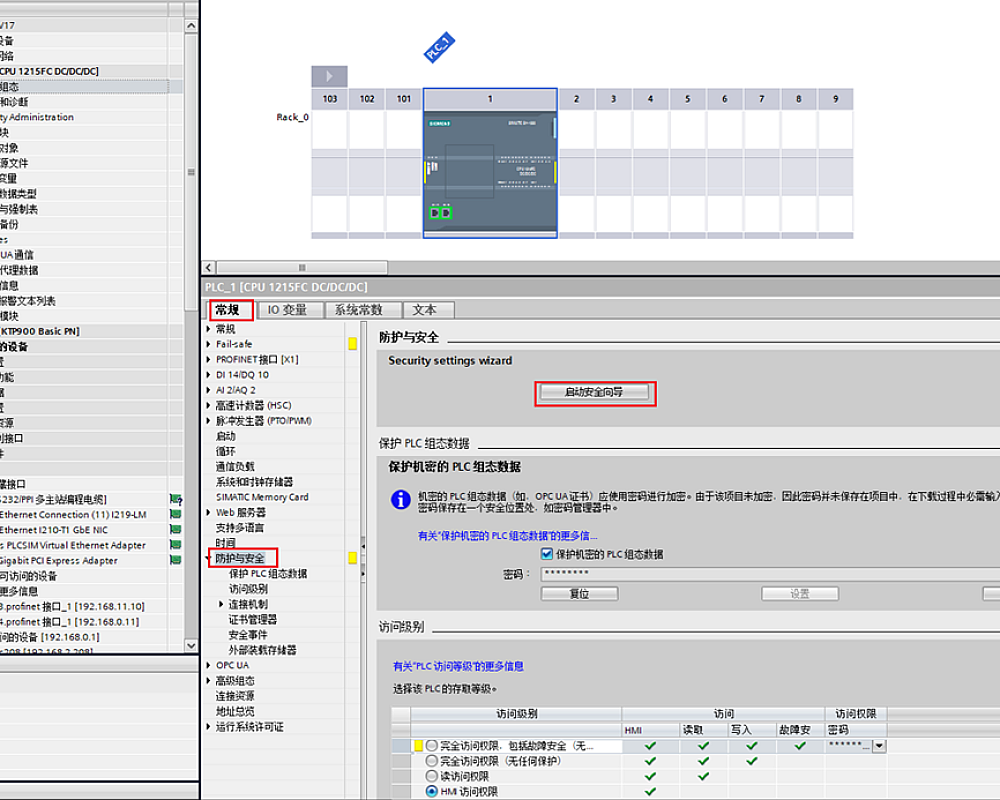Click the green PROFINET port on the CPU
This screenshot has width=1000, height=800.
pyautogui.click(x=440, y=212)
